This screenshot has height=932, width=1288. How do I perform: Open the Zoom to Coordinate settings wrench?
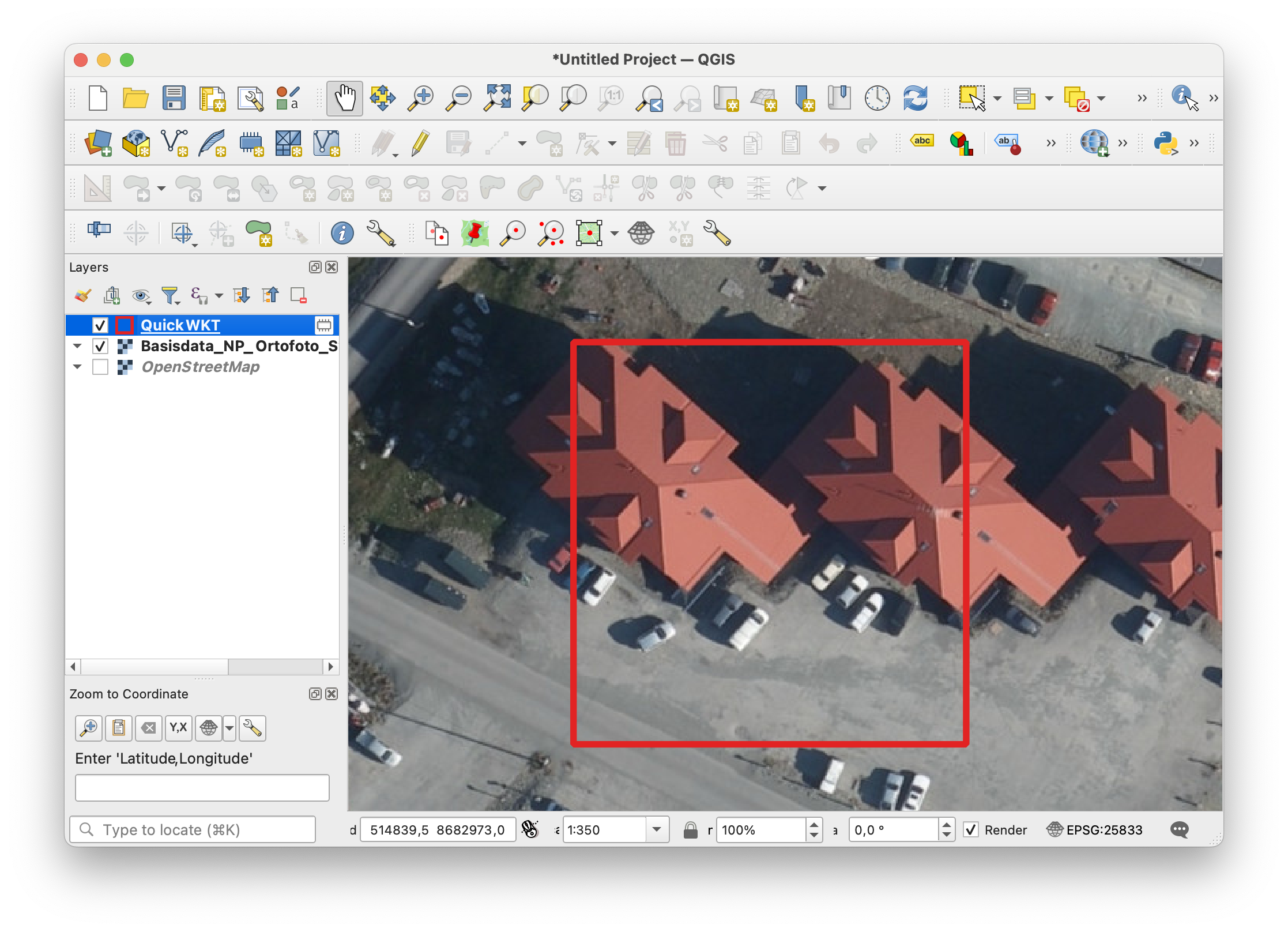click(252, 728)
